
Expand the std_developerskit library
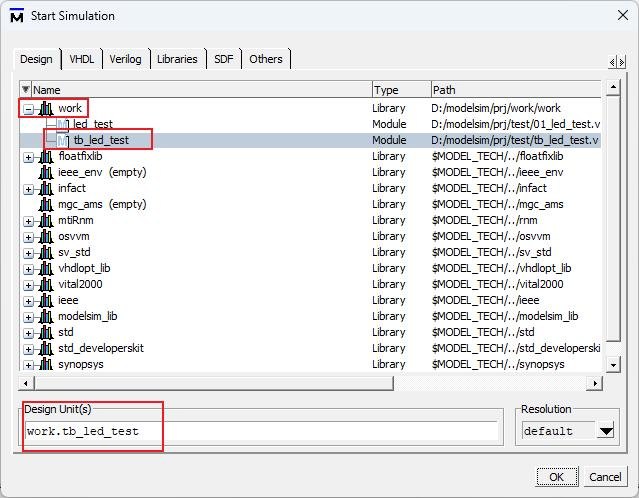coord(28,349)
